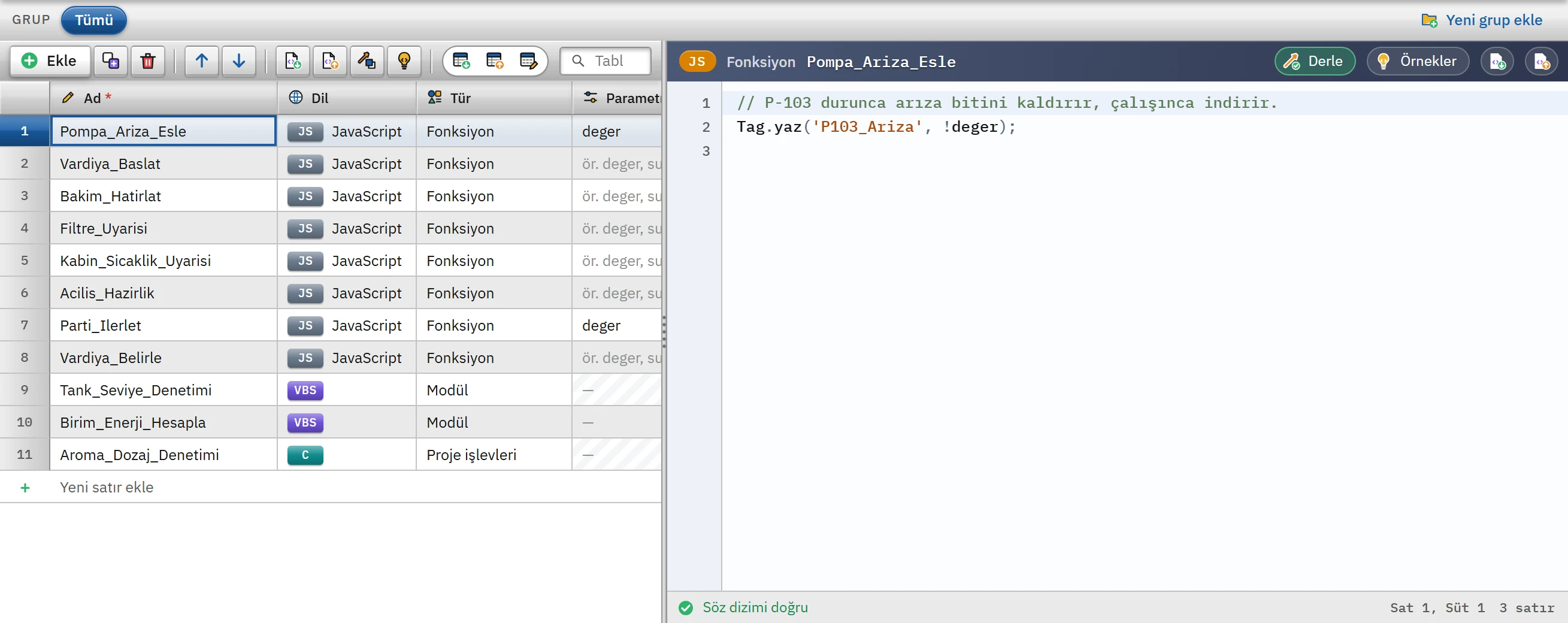Click the Tür column header
This screenshot has height=623, width=1568.
click(494, 98)
